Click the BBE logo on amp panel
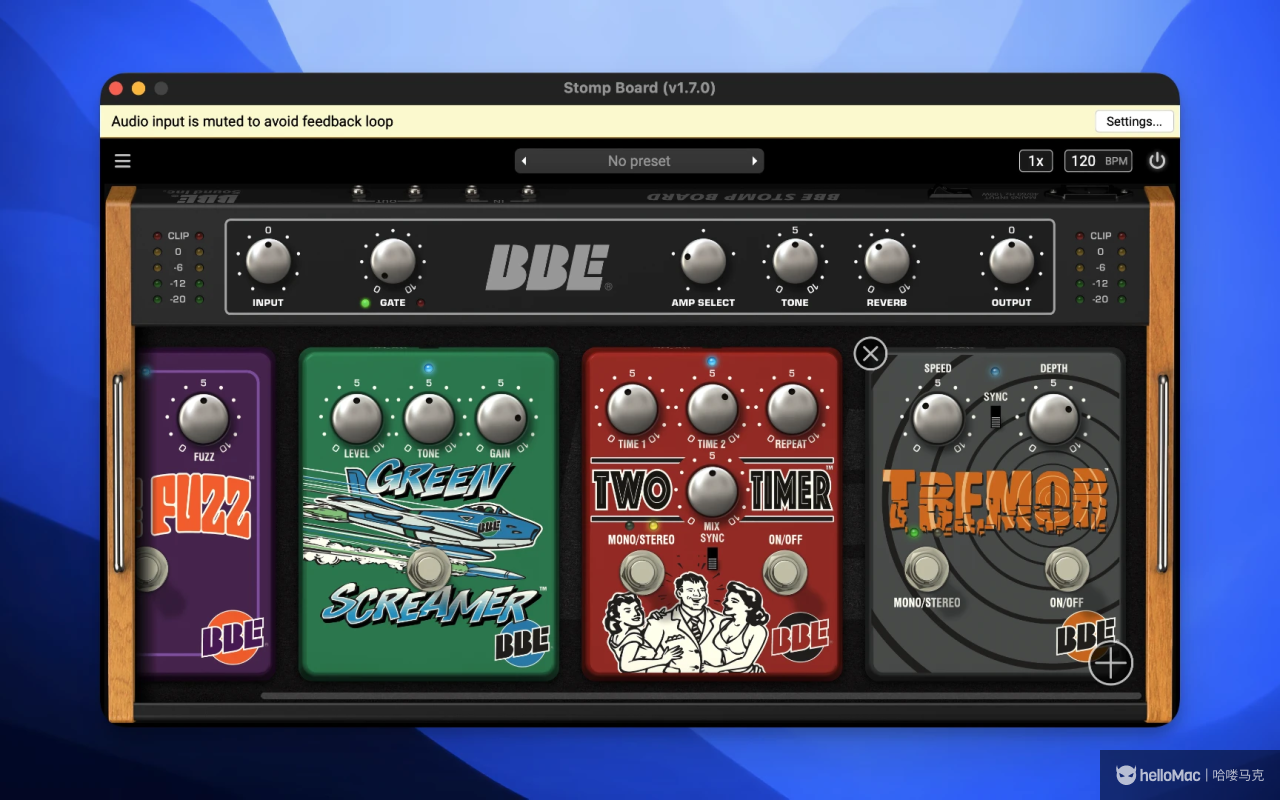This screenshot has height=800, width=1280. (x=548, y=268)
